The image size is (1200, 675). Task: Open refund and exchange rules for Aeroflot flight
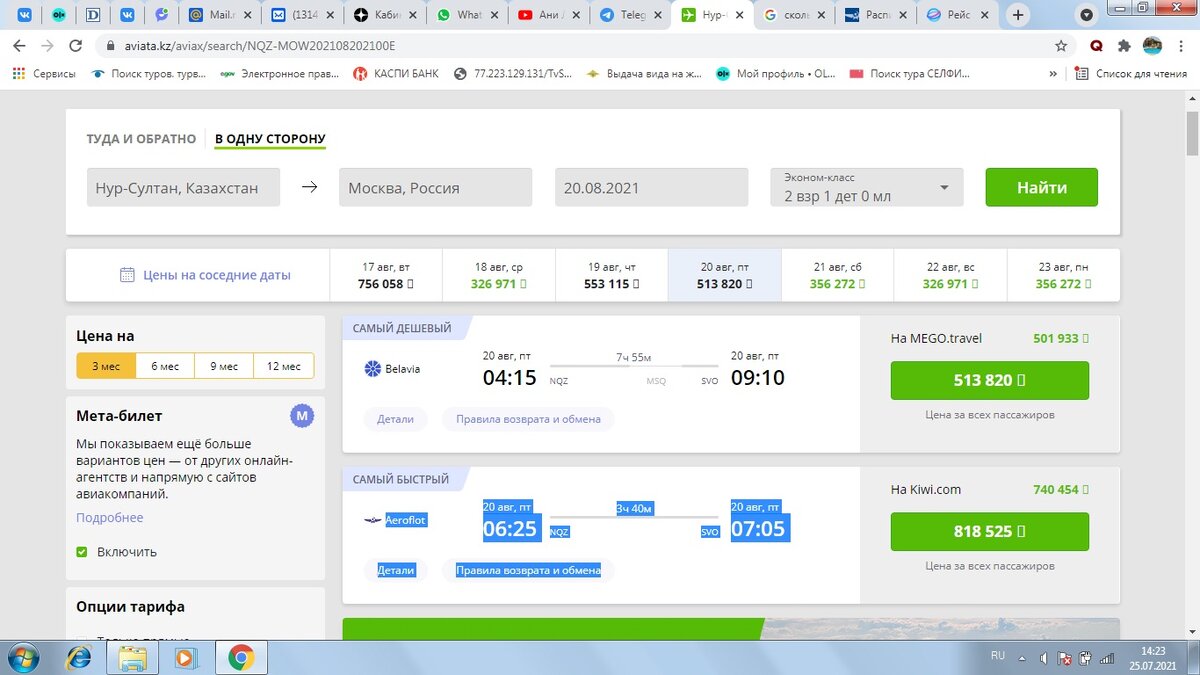pyautogui.click(x=528, y=570)
